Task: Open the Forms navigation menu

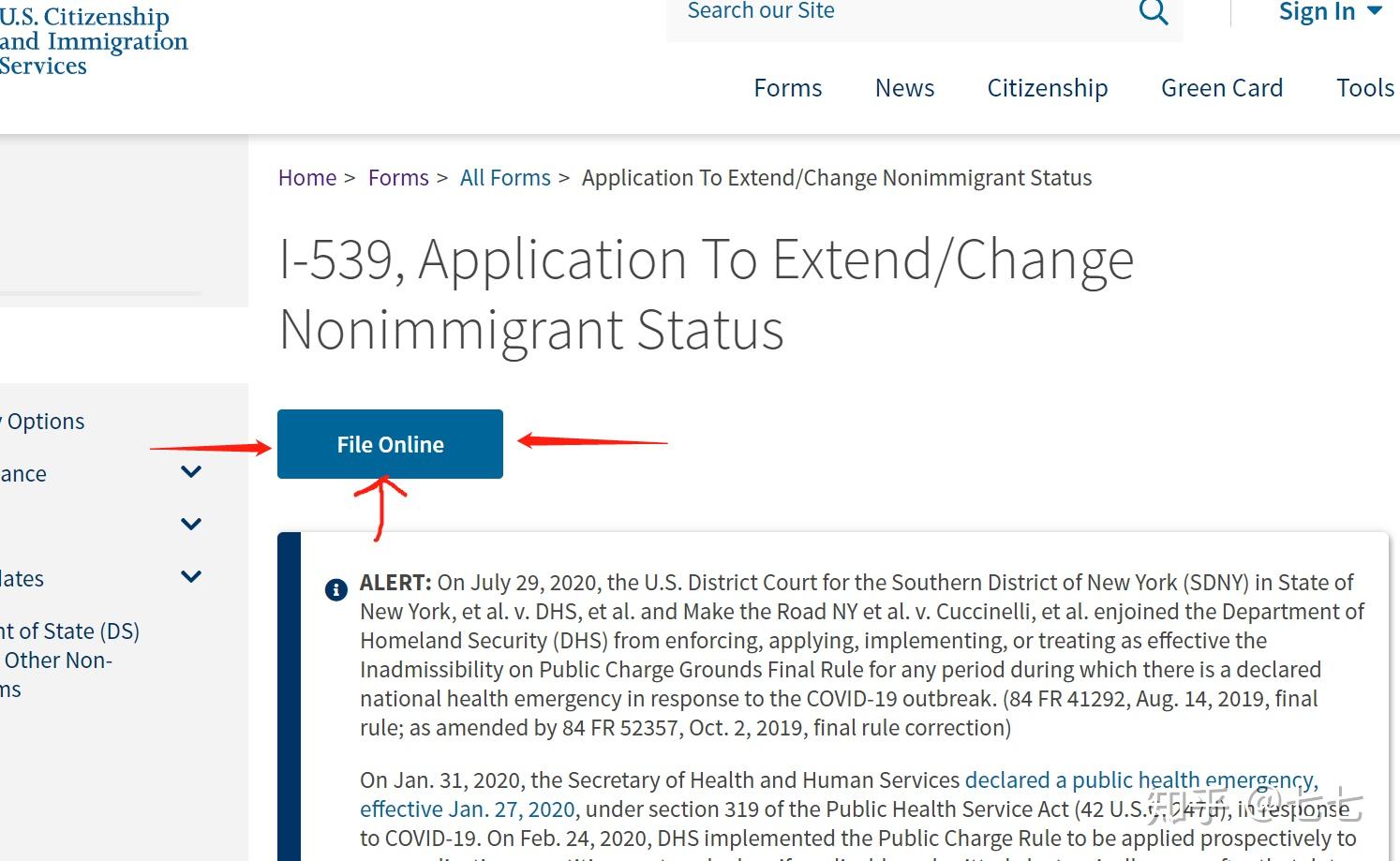Action: click(x=787, y=88)
